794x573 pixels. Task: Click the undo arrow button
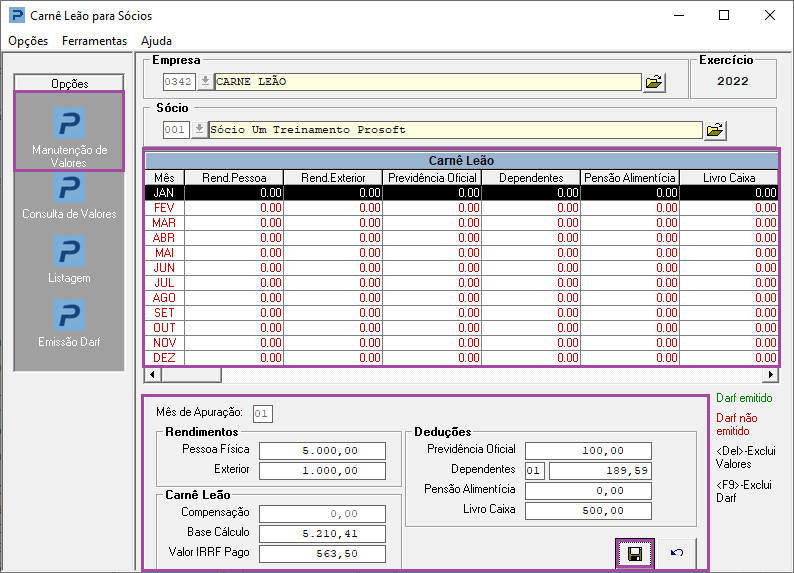pyautogui.click(x=677, y=553)
